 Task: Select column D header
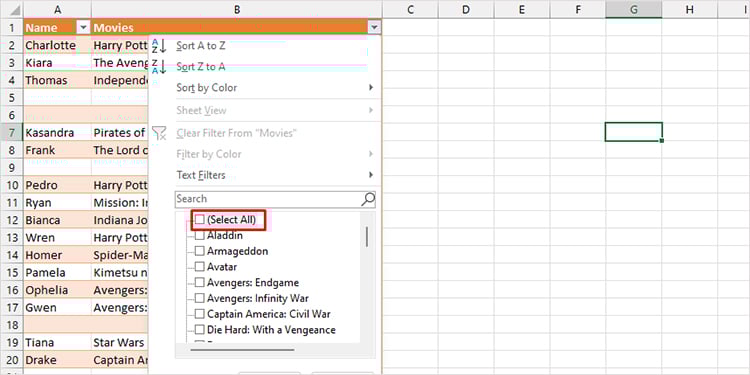coord(466,9)
